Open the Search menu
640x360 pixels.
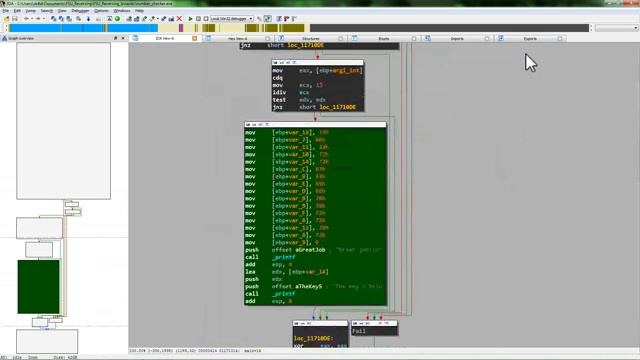pyautogui.click(x=47, y=11)
